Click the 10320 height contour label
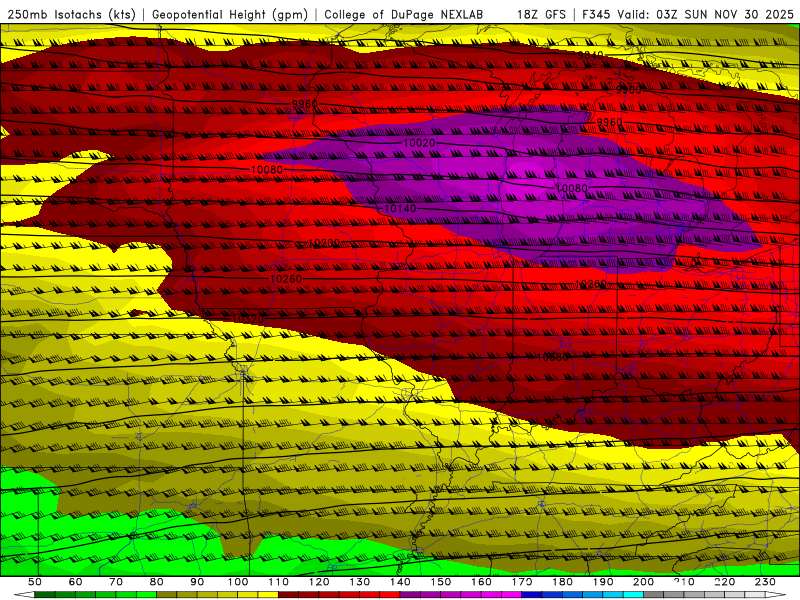This screenshot has height=600, width=800. tap(248, 319)
